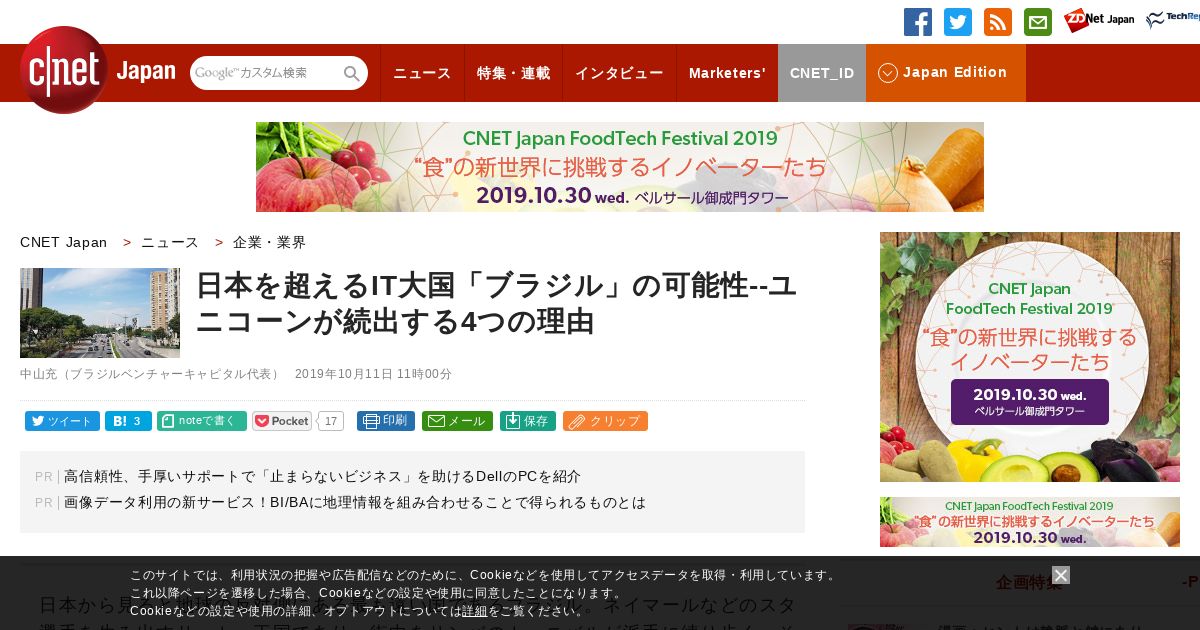Click the 印刷 print button

[x=386, y=421]
